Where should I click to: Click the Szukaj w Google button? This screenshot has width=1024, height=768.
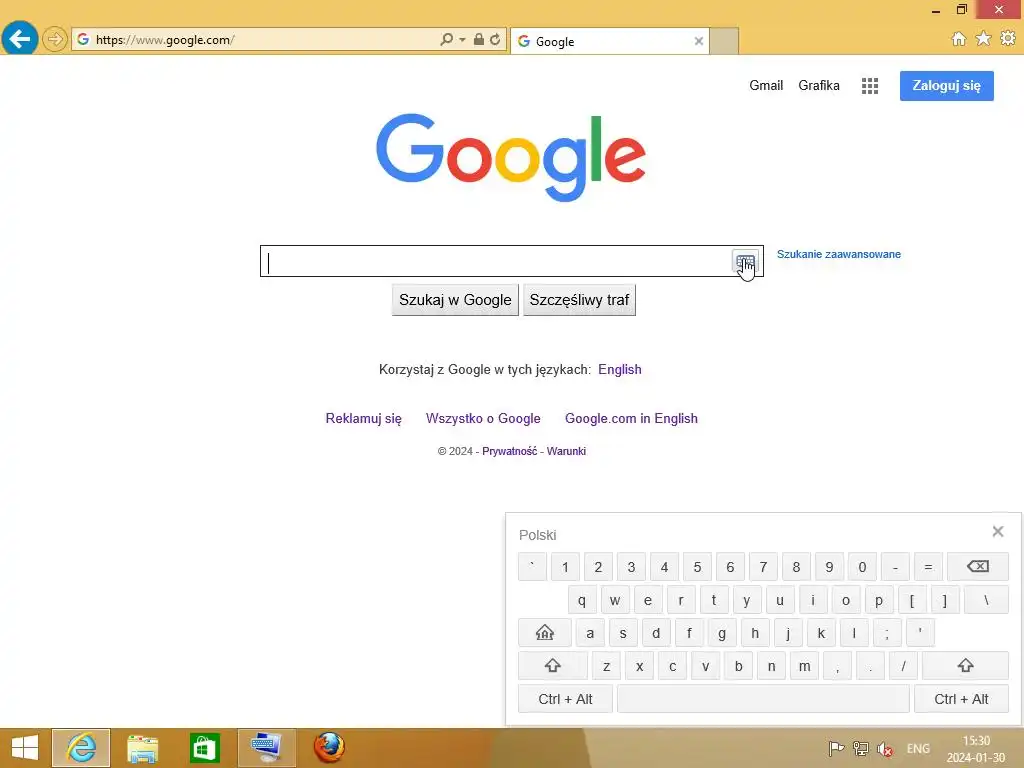455,300
